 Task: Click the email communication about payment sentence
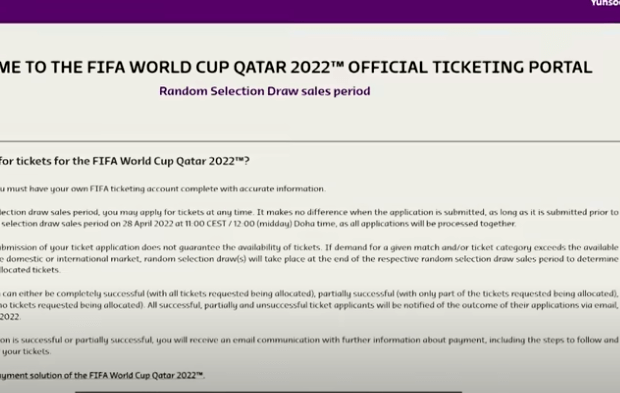pyautogui.click(x=310, y=340)
